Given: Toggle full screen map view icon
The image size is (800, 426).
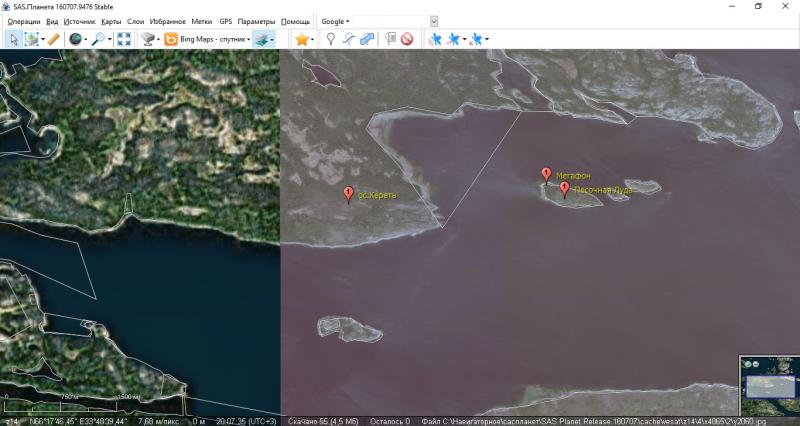Looking at the screenshot, I should coord(124,39).
